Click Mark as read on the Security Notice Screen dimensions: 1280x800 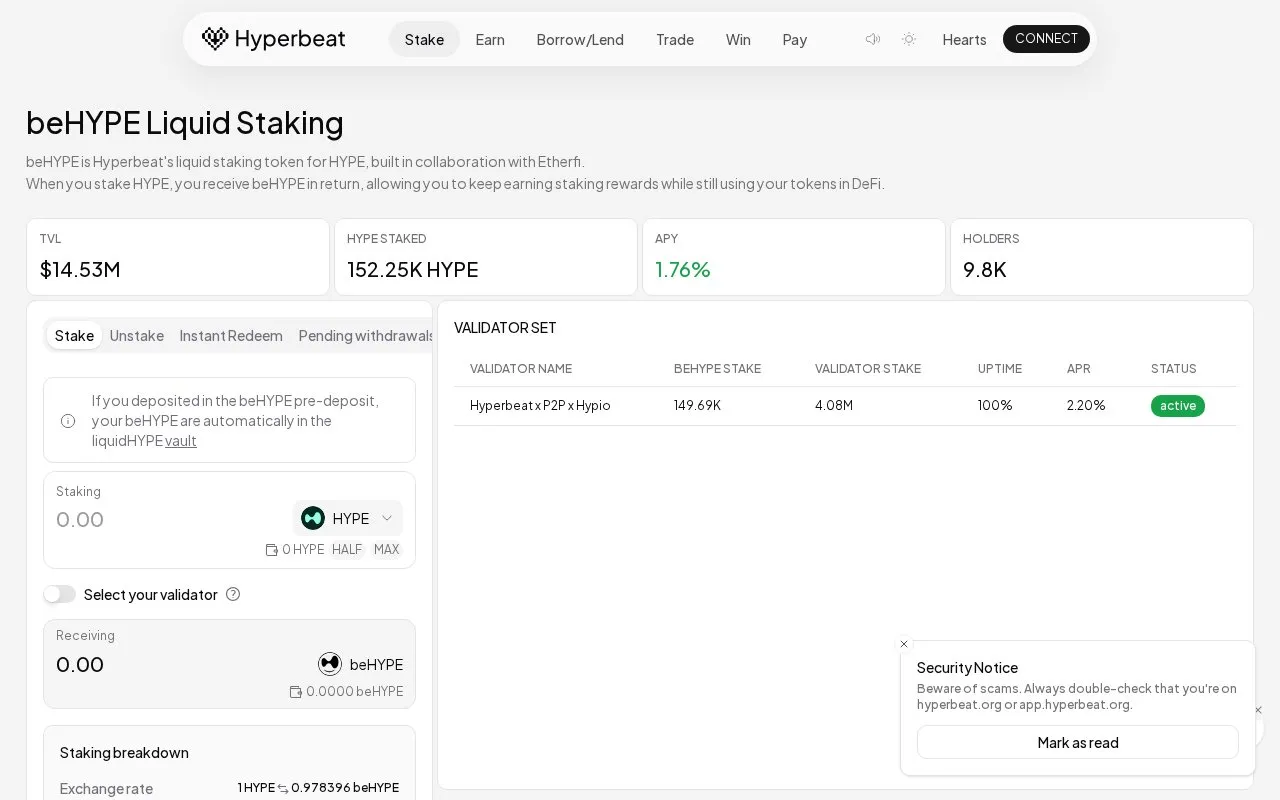click(1078, 742)
